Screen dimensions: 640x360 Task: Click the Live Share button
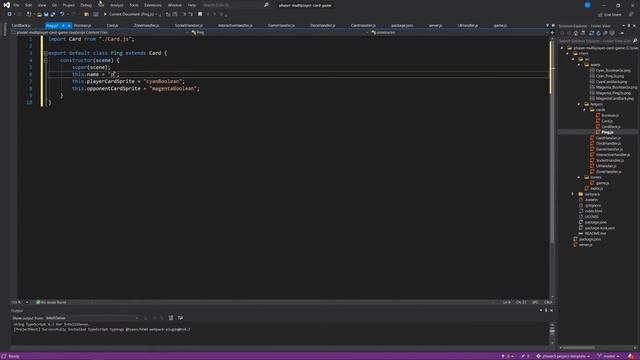610,14
